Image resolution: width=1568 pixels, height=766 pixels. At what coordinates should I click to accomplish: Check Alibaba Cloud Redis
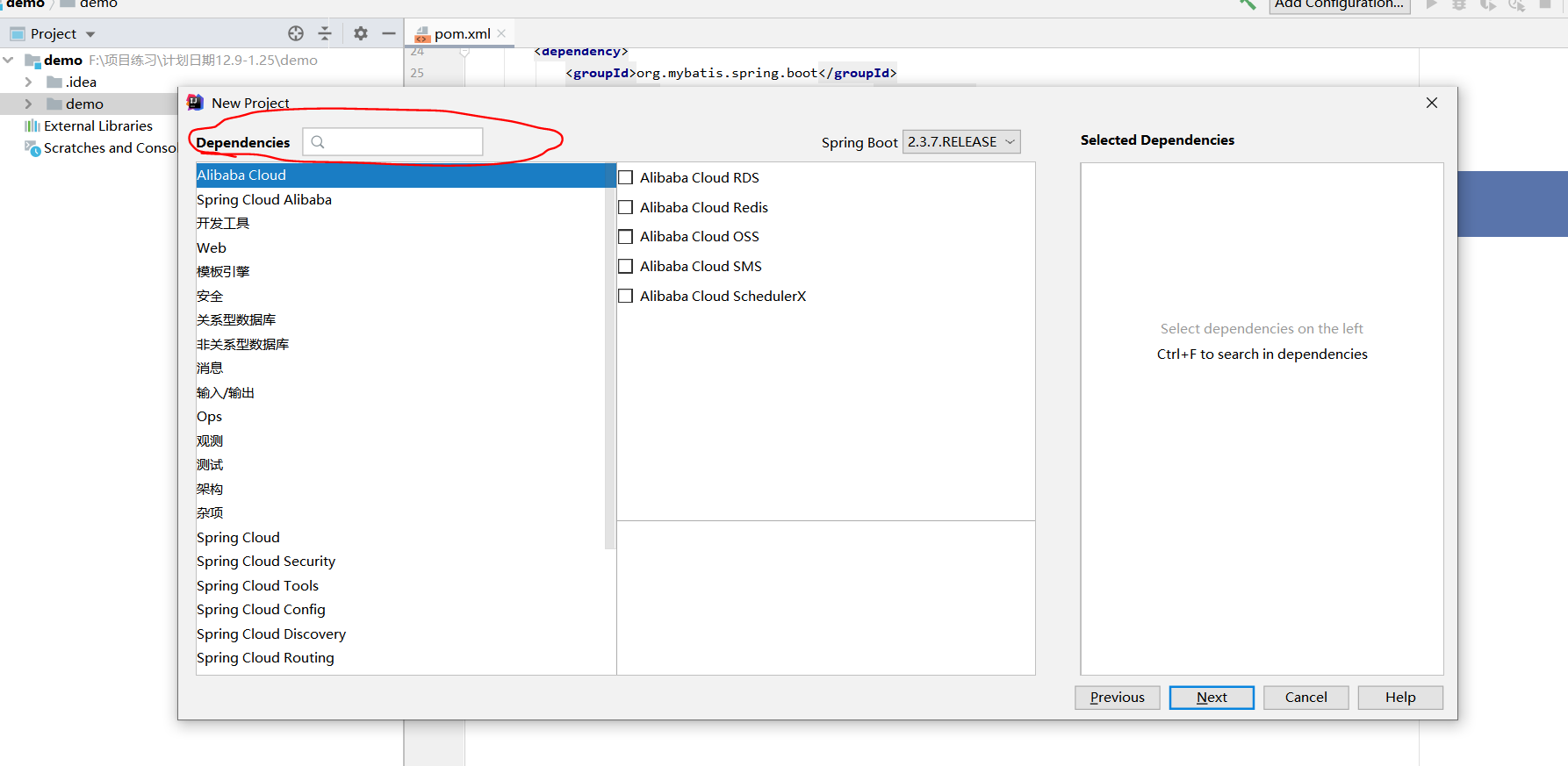pyautogui.click(x=626, y=207)
